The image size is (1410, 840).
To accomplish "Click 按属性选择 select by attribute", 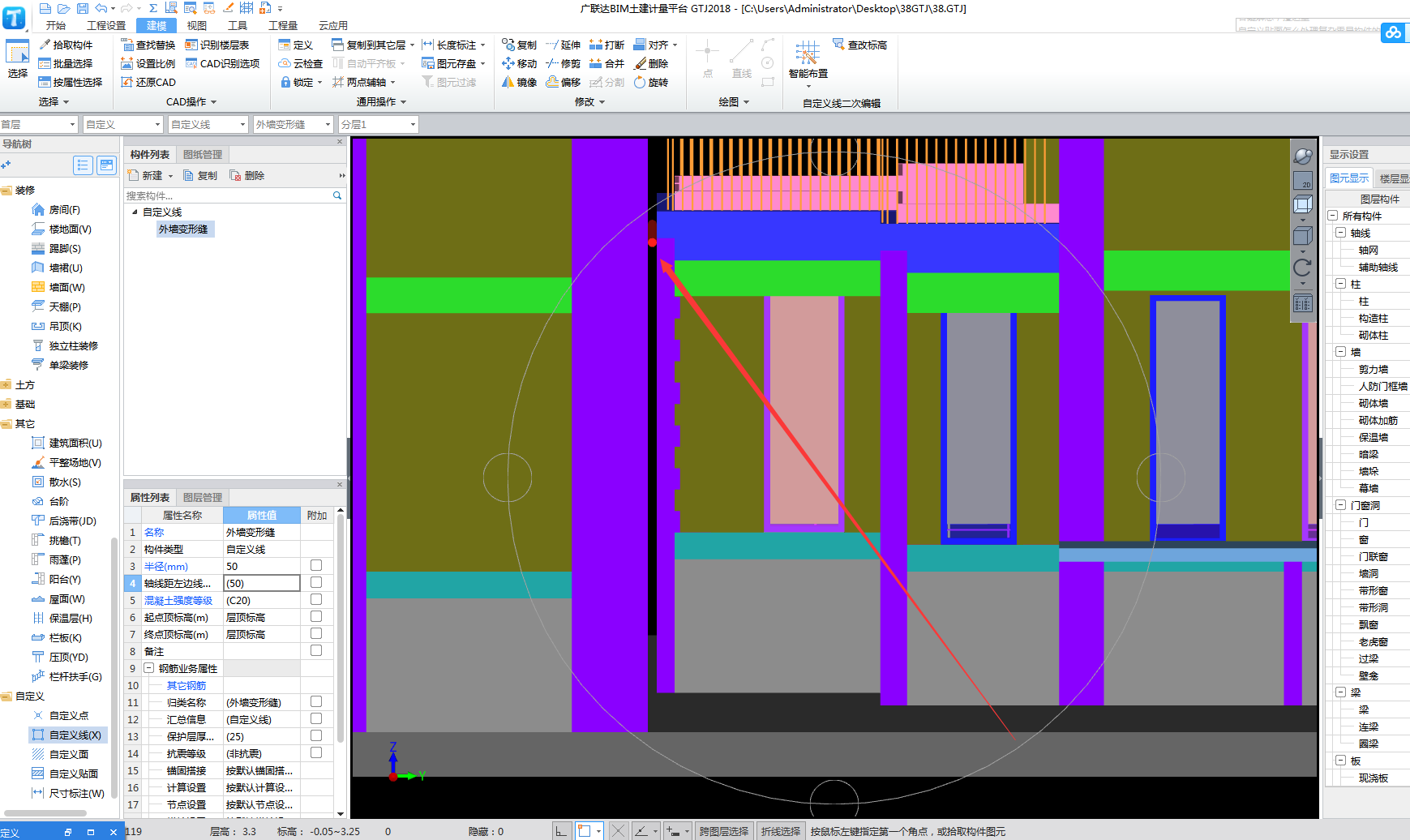I will pyautogui.click(x=71, y=82).
